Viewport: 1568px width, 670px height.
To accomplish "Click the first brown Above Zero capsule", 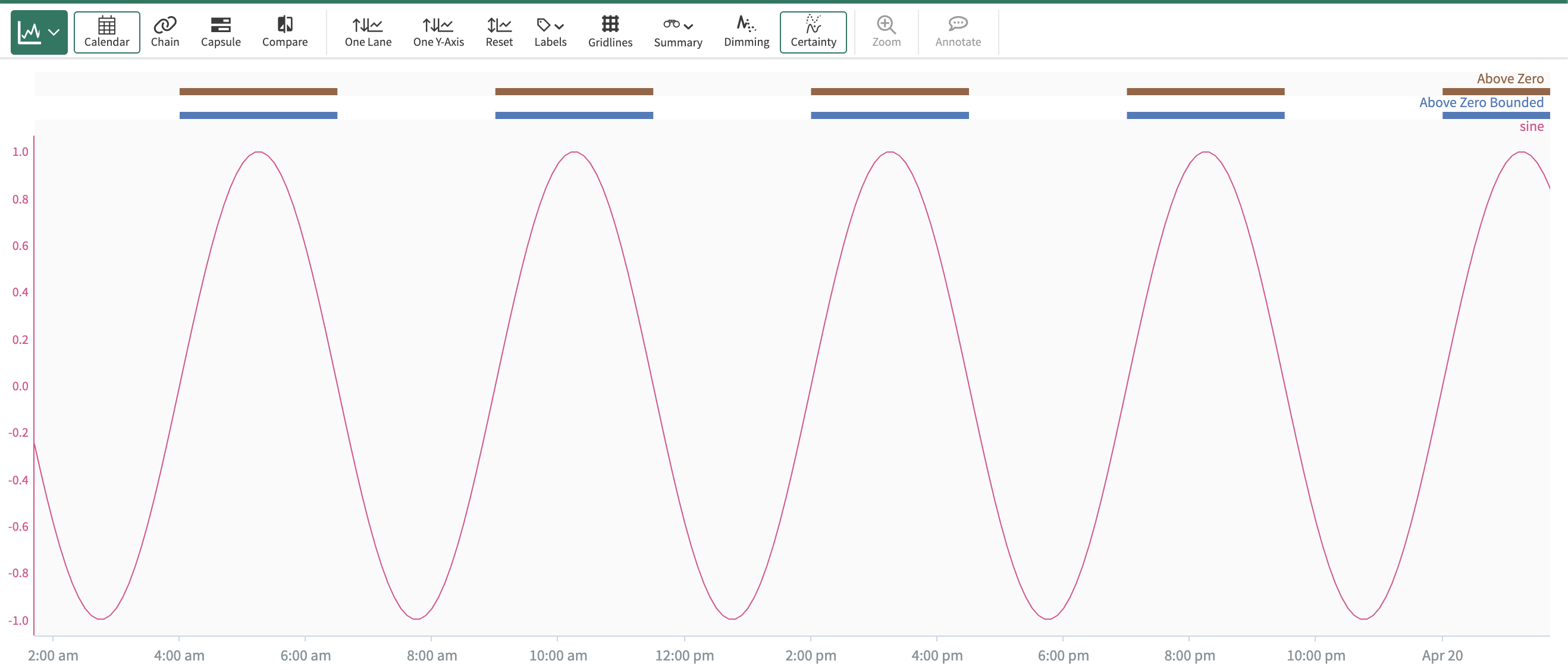I will click(258, 92).
